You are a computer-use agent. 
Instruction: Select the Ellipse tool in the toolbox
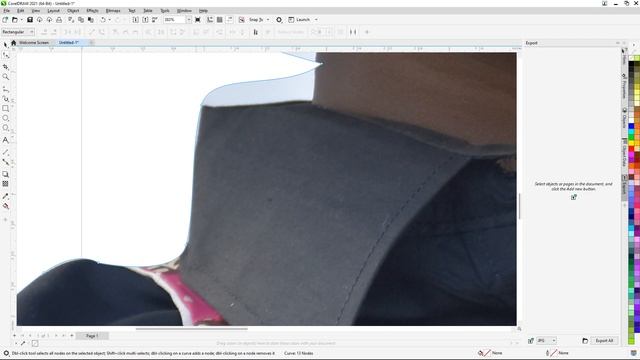pyautogui.click(x=5, y=118)
